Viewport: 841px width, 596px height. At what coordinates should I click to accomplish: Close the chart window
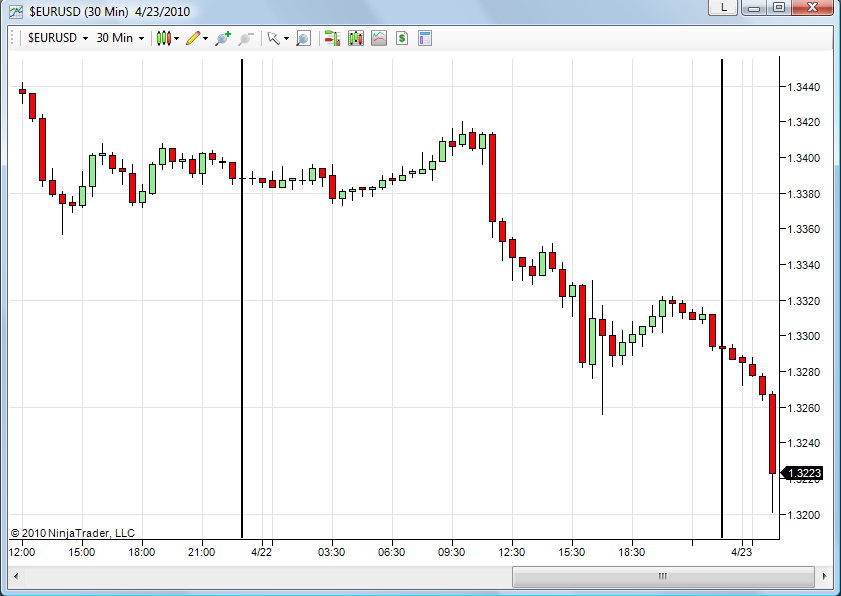pyautogui.click(x=813, y=7)
